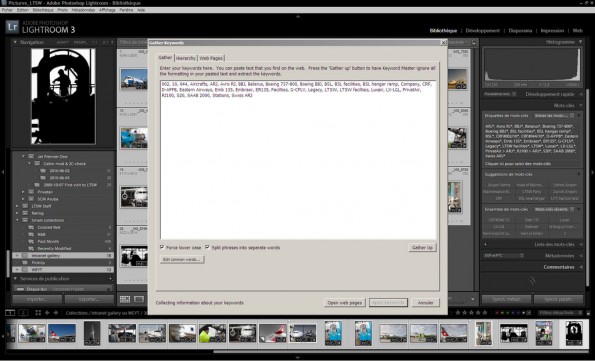Click the Gather Up button

point(422,247)
